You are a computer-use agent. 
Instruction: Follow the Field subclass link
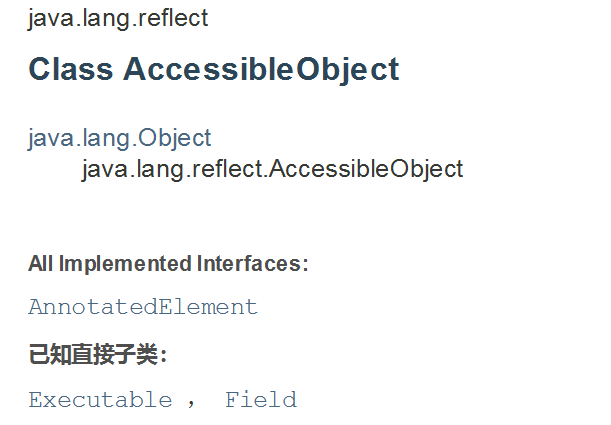click(x=261, y=400)
